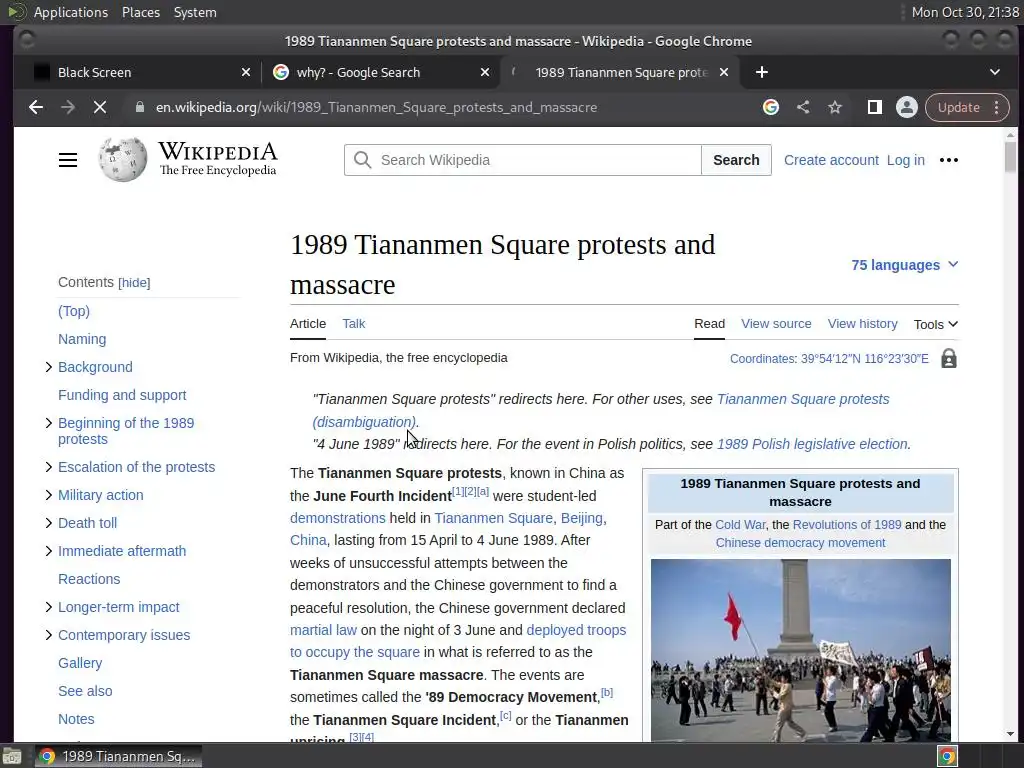Close the why? Google Search tab
1024x768 pixels.
pos(485,72)
